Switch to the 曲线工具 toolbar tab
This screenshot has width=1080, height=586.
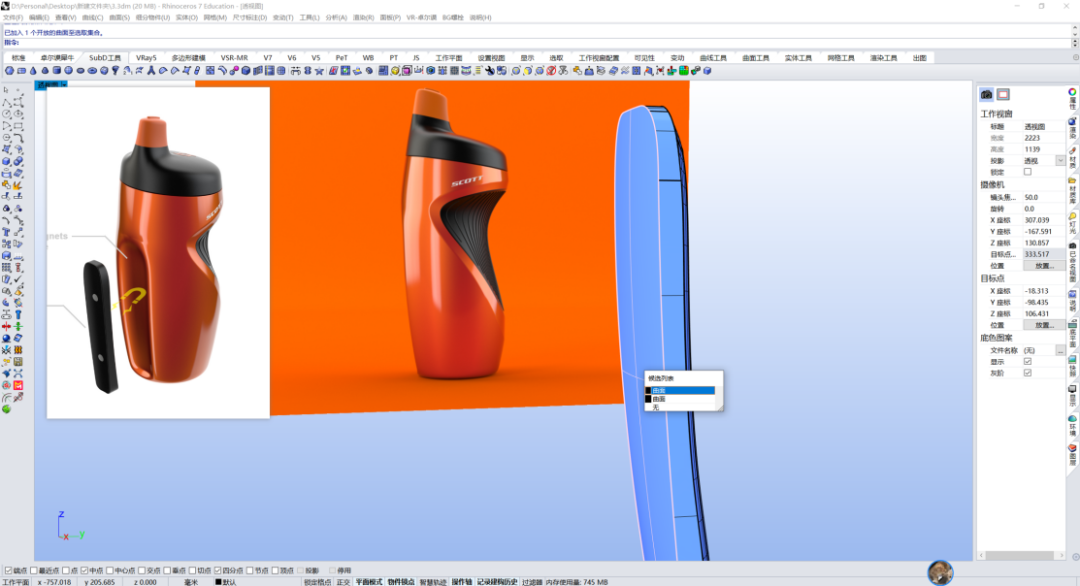coord(713,58)
